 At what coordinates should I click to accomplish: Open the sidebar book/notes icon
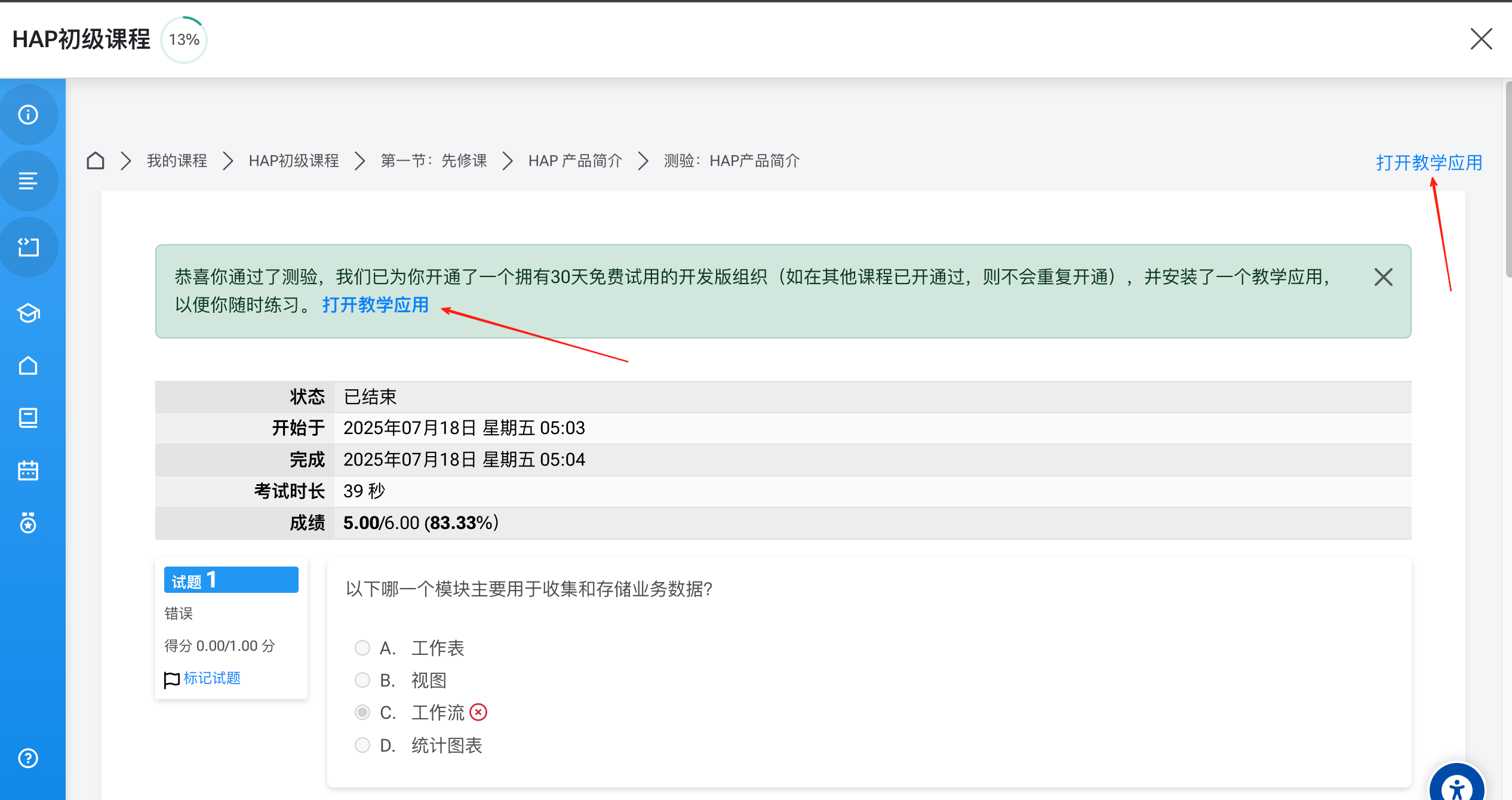[28, 418]
